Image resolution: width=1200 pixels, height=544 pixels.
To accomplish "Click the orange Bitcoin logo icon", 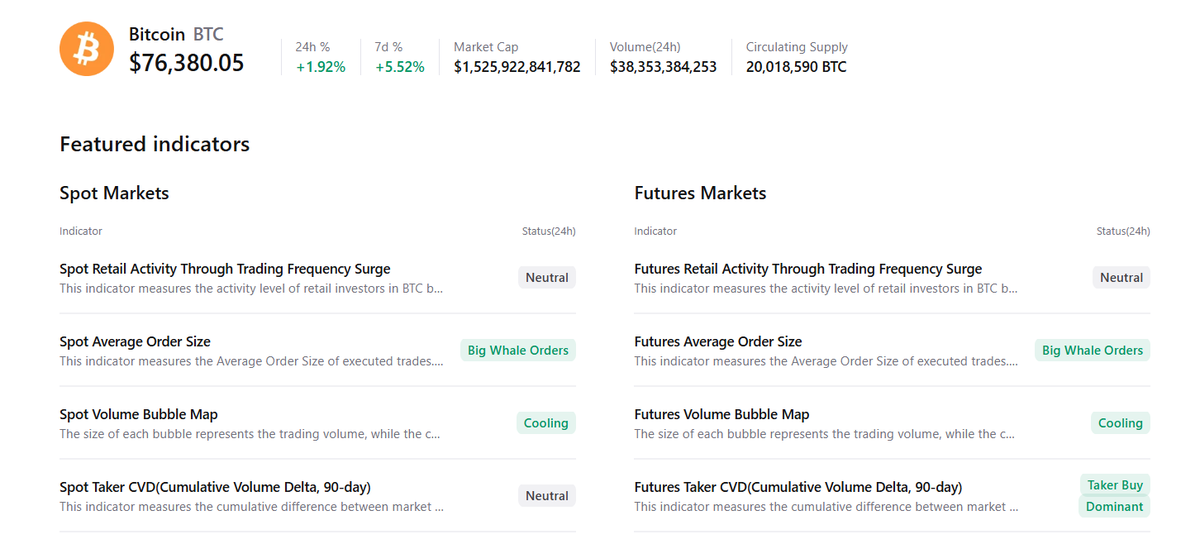I will 87,49.
